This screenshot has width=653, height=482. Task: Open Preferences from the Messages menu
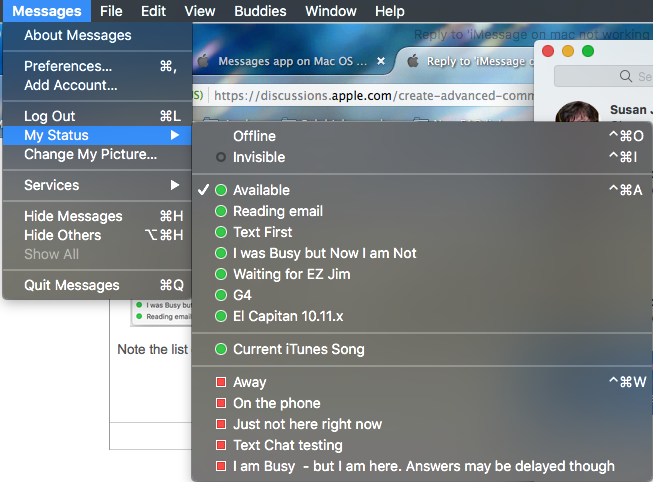click(97, 66)
